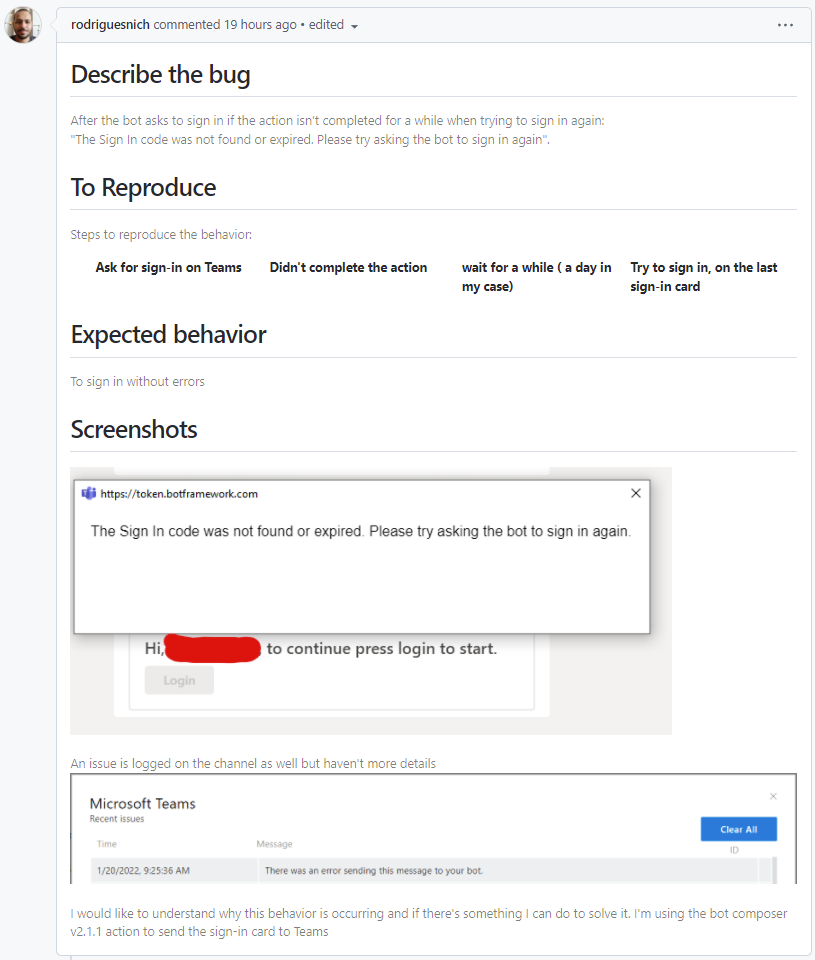815x960 pixels.
Task: Open rodriguesnich's avatar profile picture
Action: tap(23, 25)
